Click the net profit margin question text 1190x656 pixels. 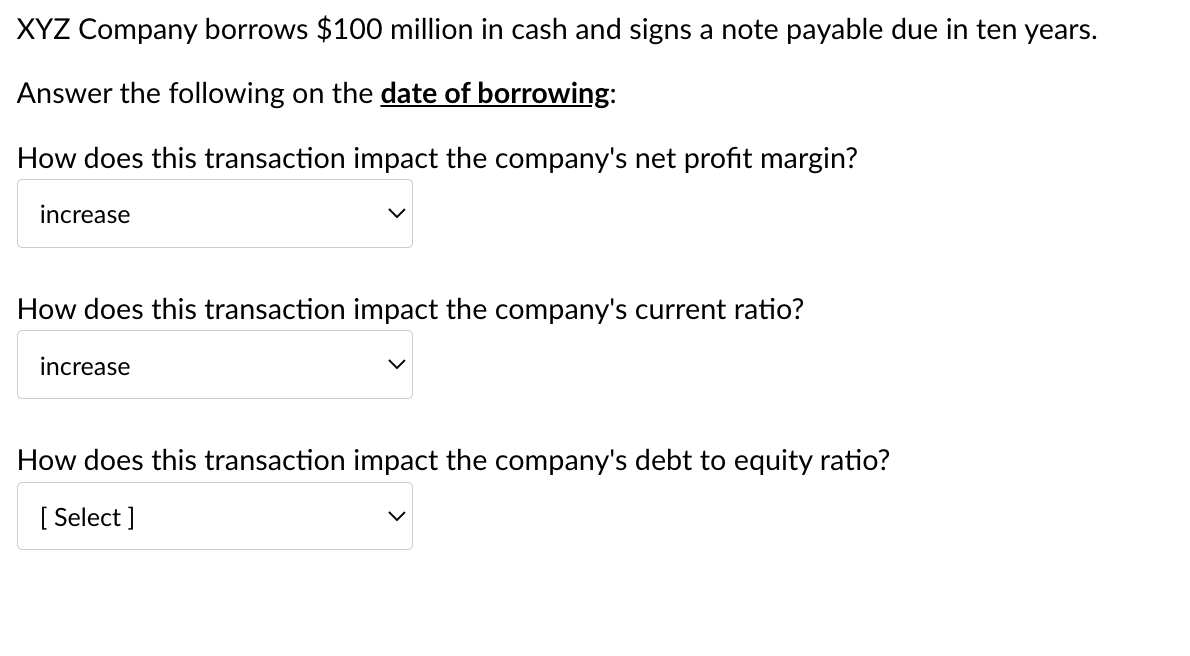(x=437, y=157)
